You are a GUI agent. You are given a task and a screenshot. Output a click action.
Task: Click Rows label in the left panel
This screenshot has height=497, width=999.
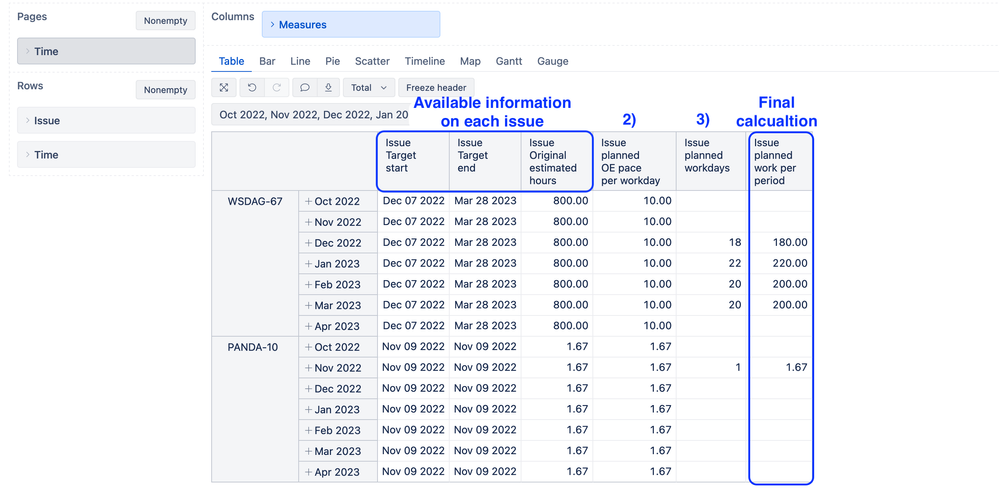[x=30, y=85]
